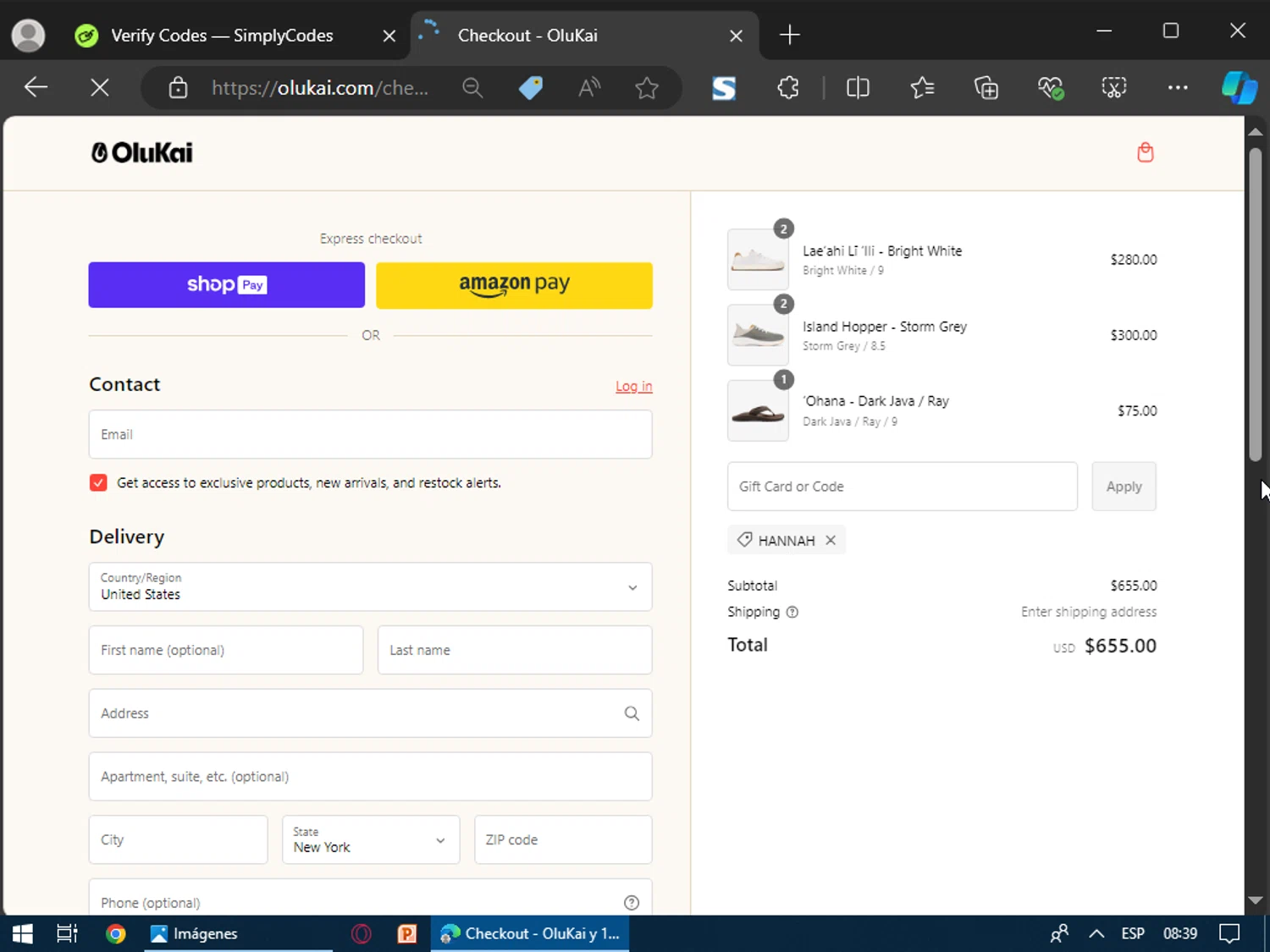1270x952 pixels.
Task: Start screenshot capture icon
Action: click(x=1114, y=87)
